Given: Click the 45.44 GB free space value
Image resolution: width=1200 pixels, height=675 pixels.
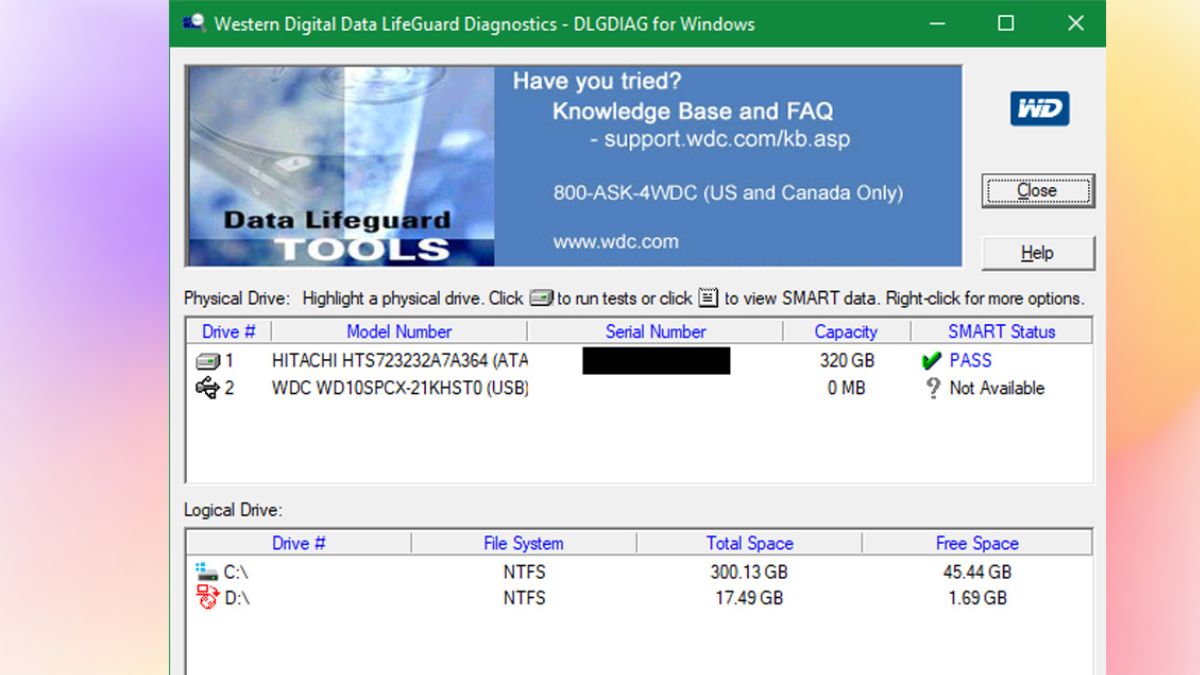Looking at the screenshot, I should click(977, 572).
